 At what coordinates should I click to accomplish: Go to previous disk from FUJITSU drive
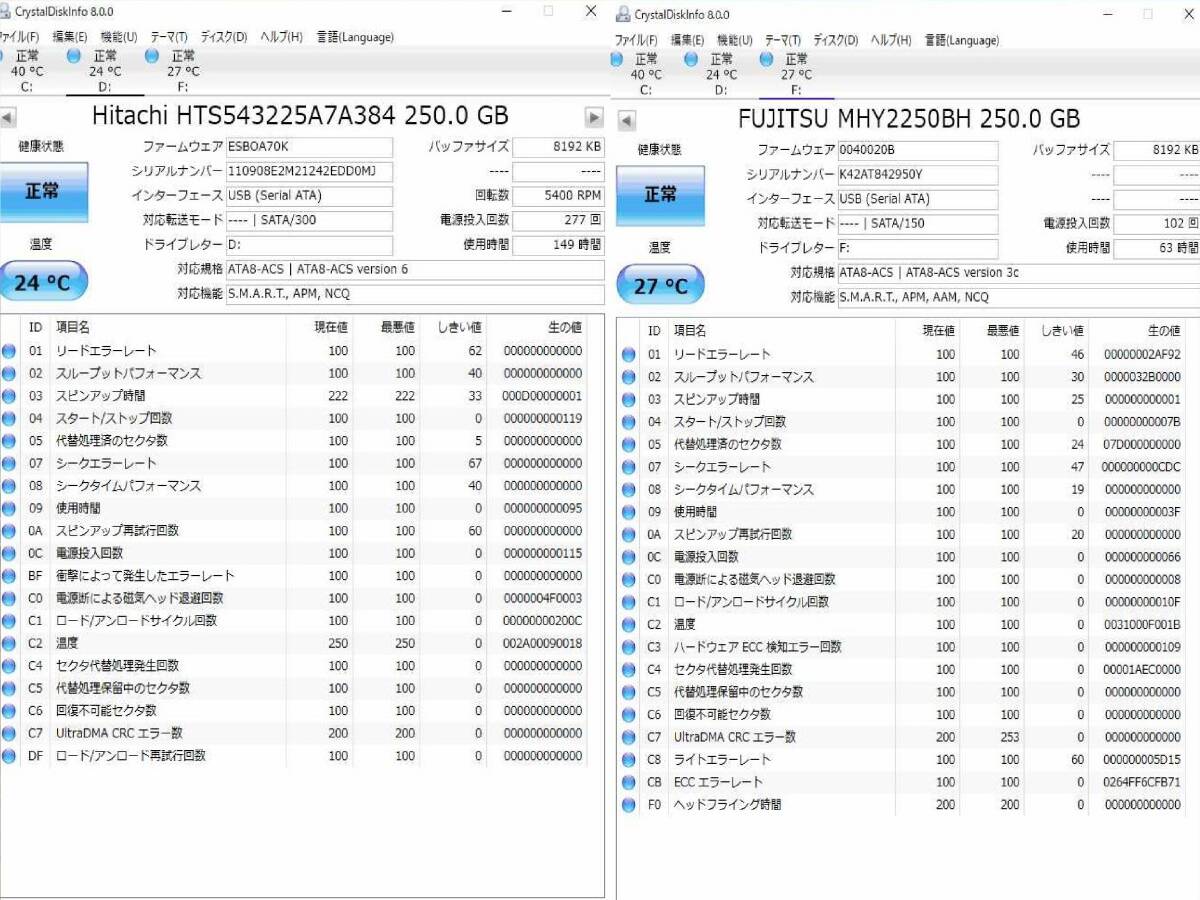[x=627, y=121]
